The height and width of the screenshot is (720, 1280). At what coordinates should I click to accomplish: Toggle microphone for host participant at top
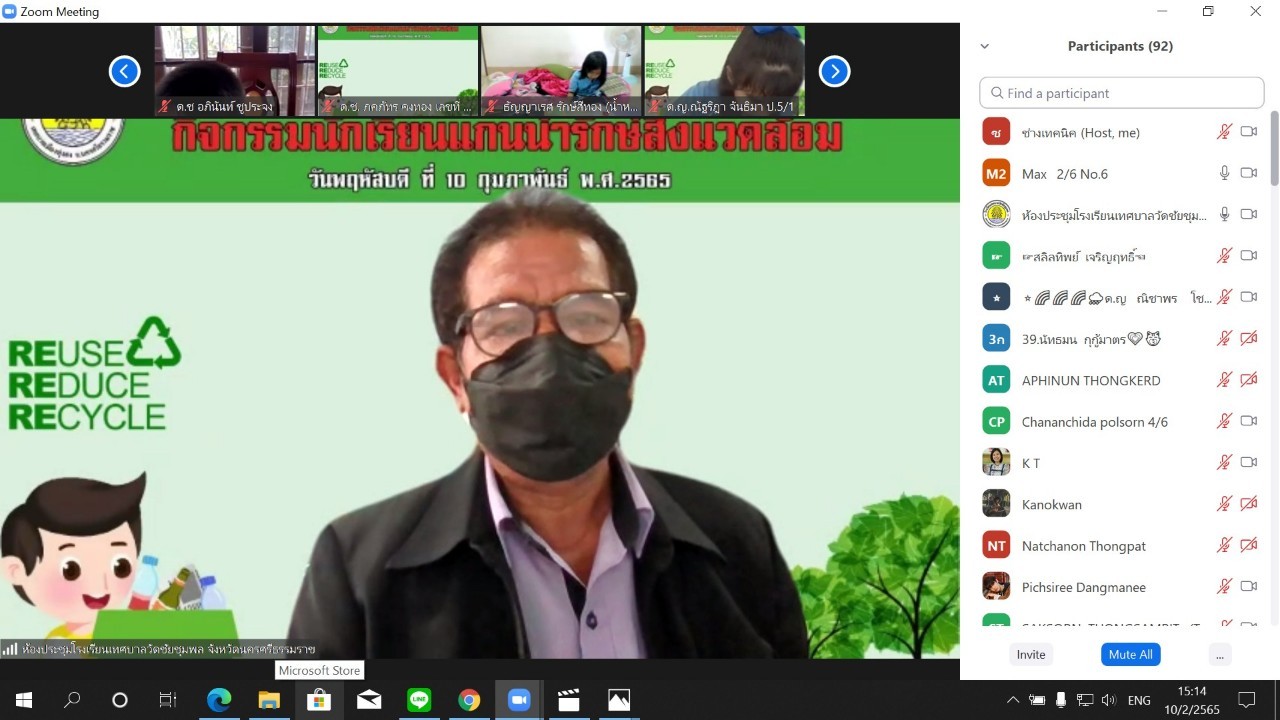pos(1224,132)
